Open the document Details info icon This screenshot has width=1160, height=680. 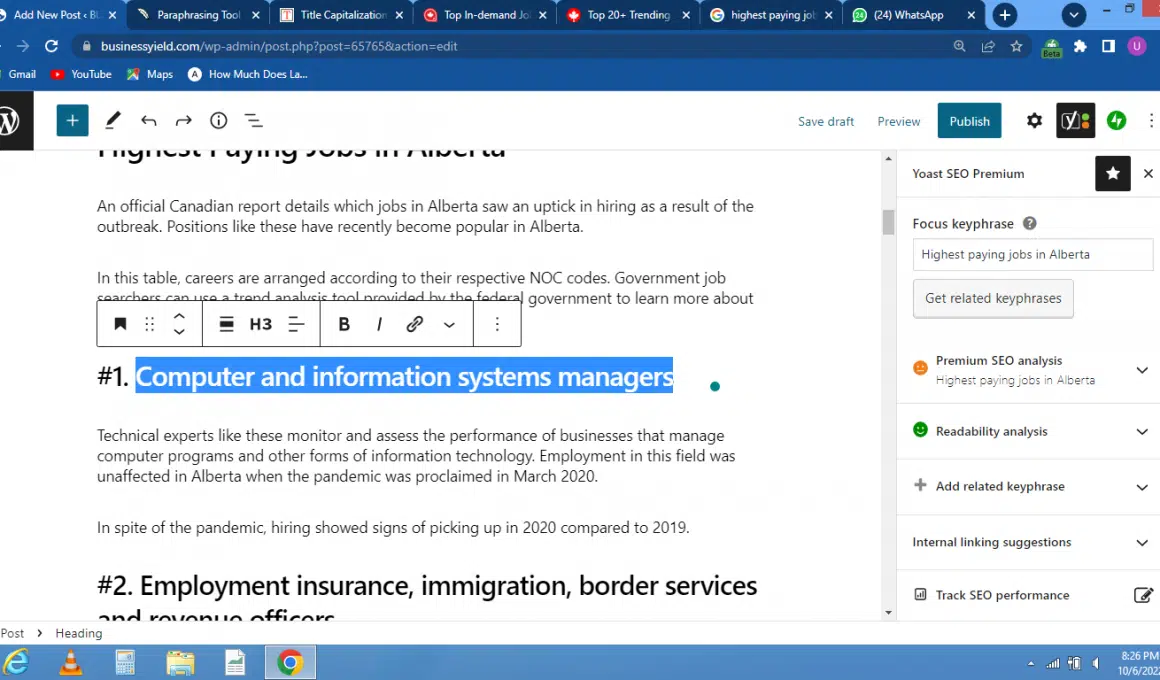click(218, 121)
